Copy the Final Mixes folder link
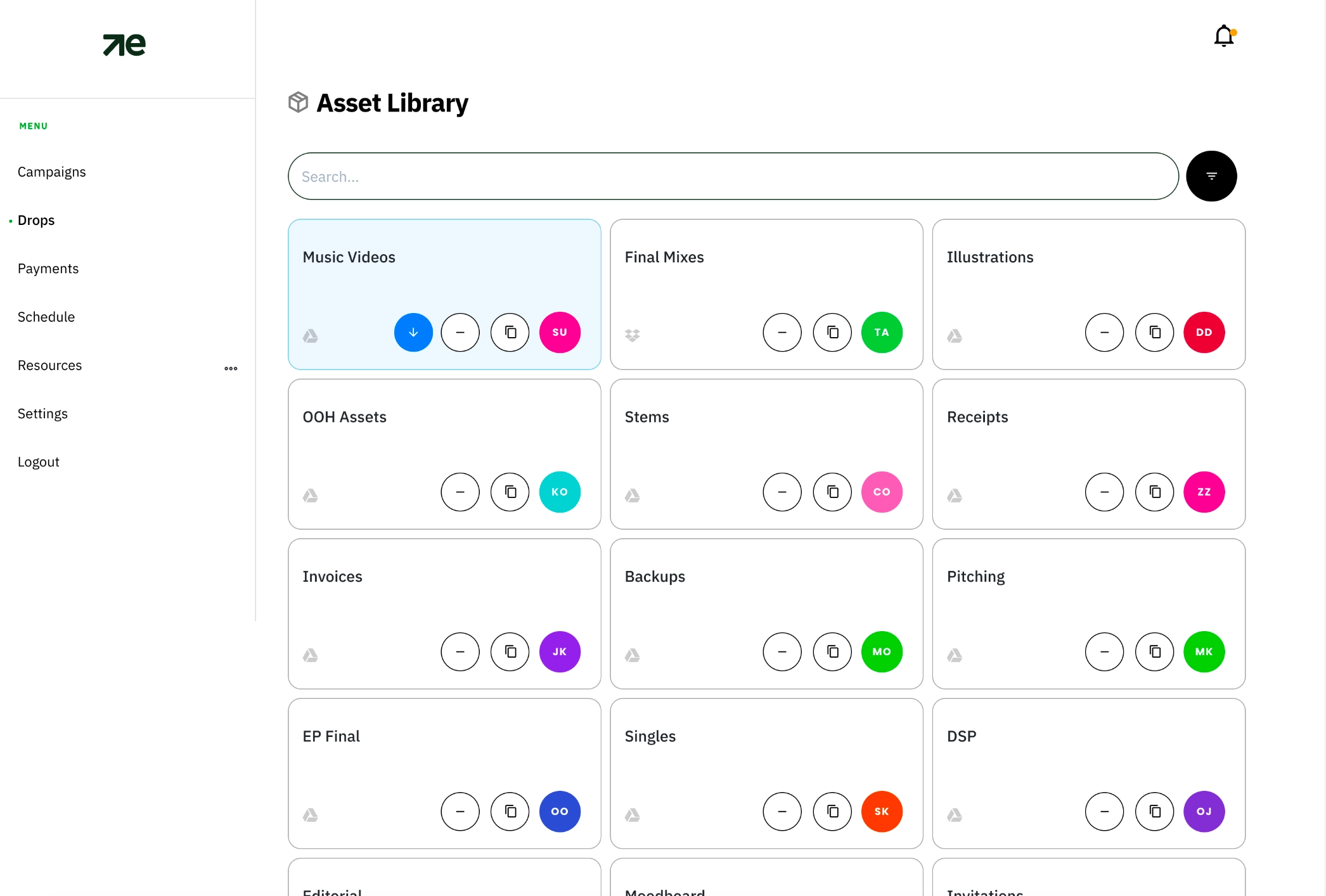 point(832,332)
